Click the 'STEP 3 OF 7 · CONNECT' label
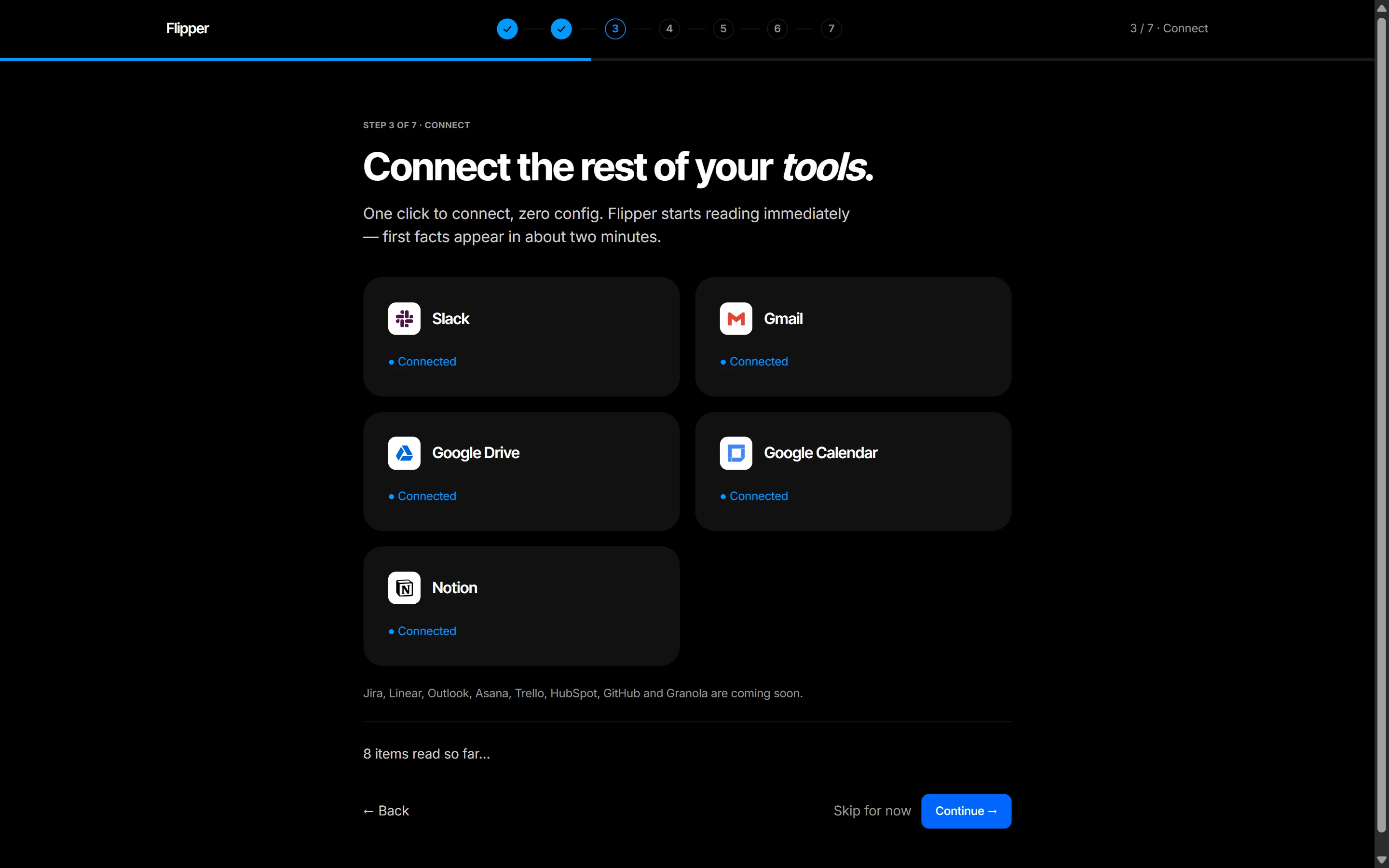The image size is (1389, 868). coord(416,125)
